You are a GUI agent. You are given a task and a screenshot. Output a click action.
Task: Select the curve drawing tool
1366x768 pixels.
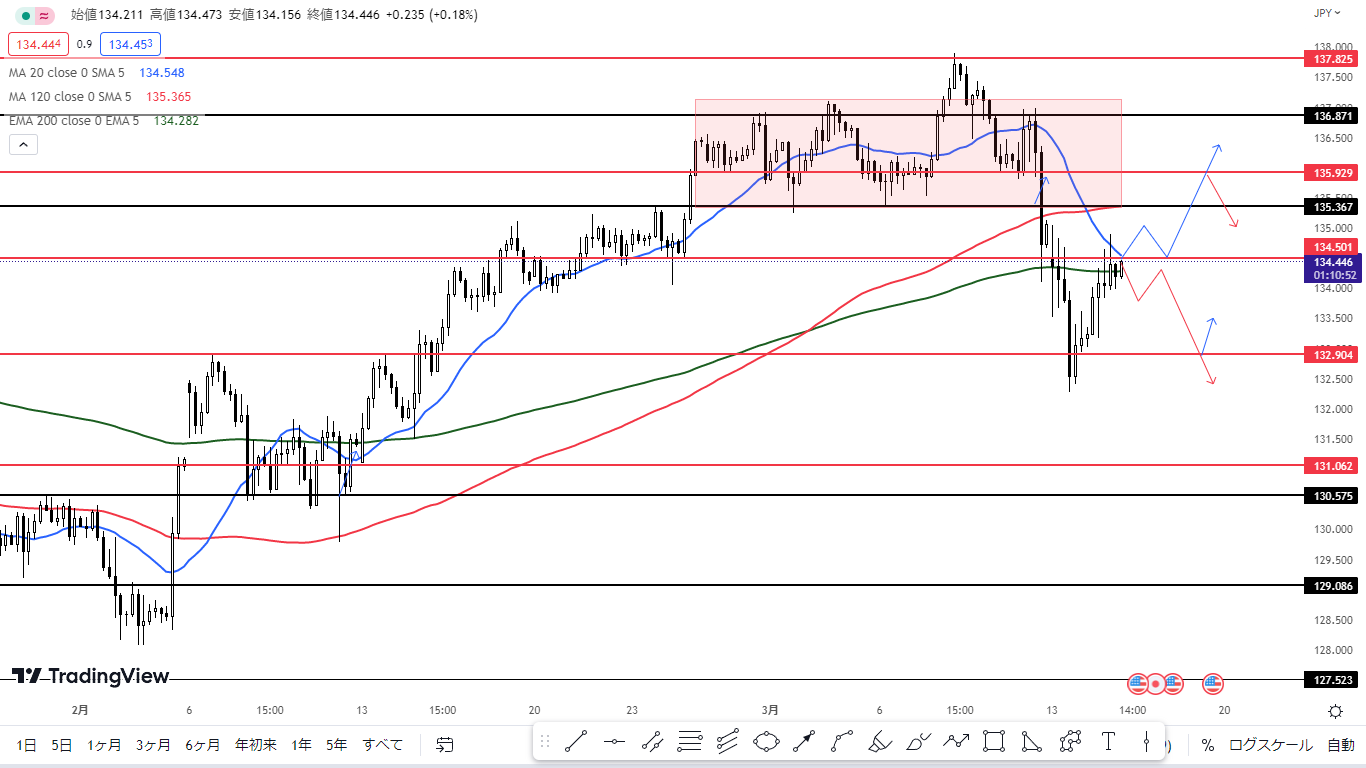(842, 741)
